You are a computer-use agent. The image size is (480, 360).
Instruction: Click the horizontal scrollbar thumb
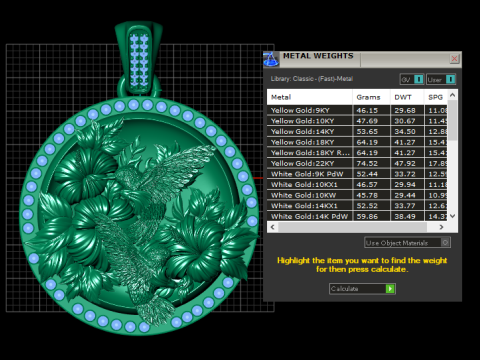[x=353, y=227]
